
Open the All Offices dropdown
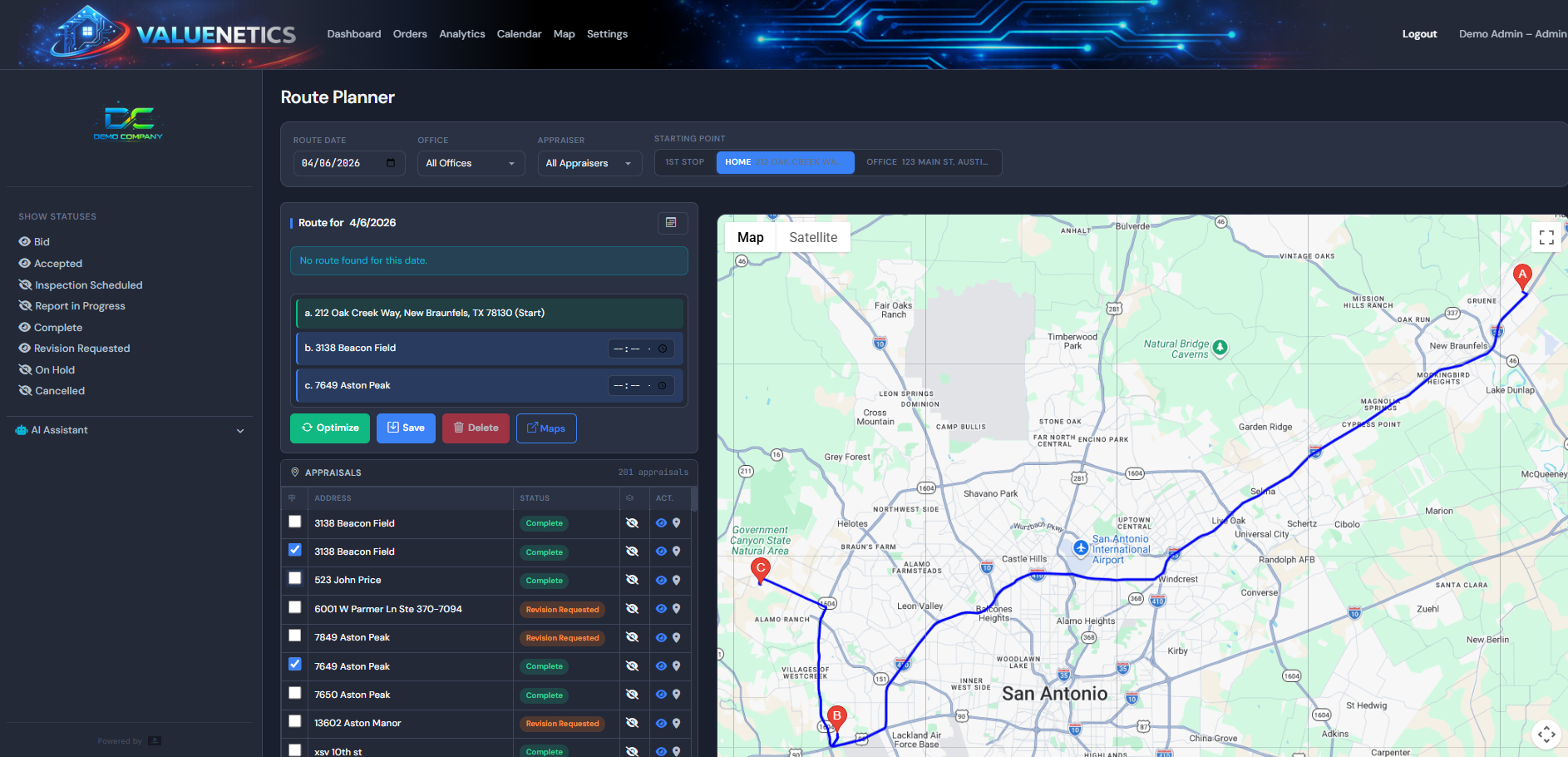tap(471, 163)
